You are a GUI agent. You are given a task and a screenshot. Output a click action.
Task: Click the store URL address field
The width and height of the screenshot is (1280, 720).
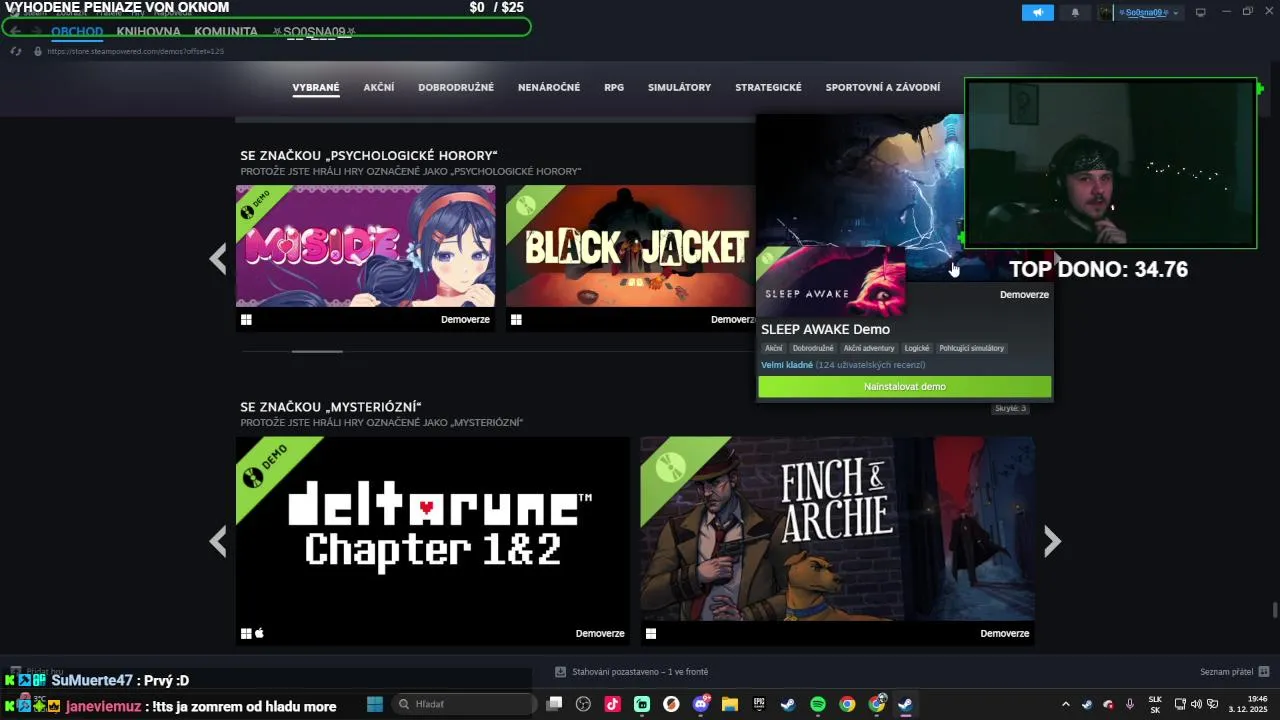135,51
